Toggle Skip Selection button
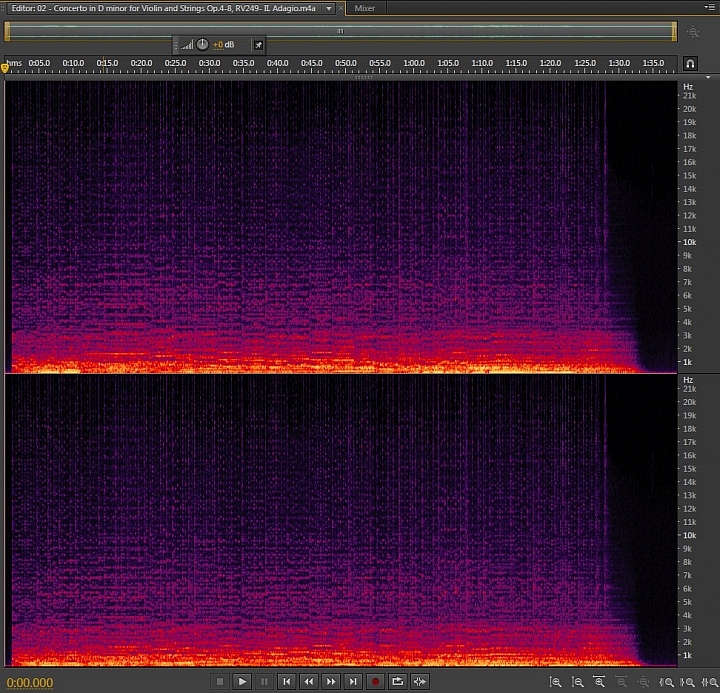Viewport: 720px width, 693px height. click(419, 682)
